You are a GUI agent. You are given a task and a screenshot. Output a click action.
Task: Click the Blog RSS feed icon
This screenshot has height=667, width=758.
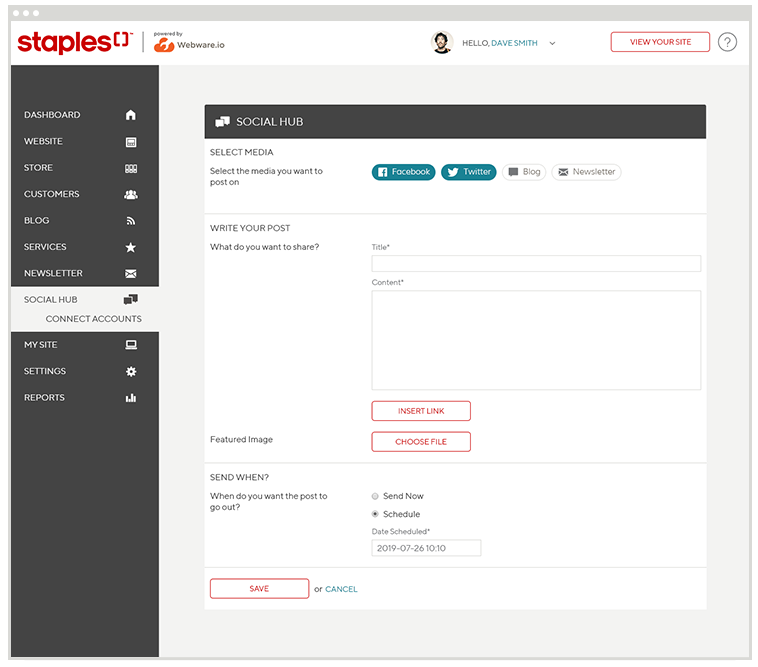131,221
